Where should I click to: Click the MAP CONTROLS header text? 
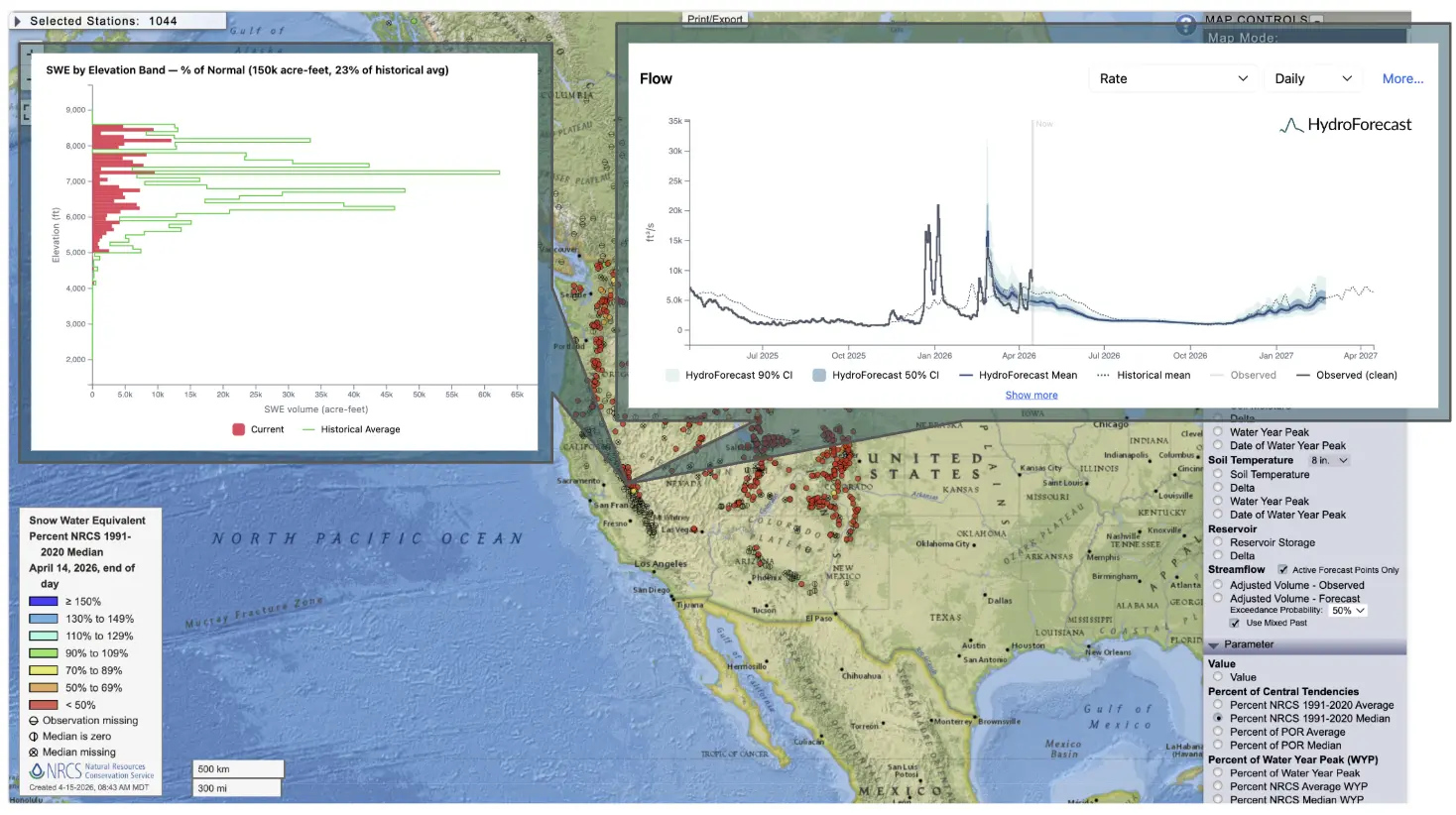[x=1256, y=20]
